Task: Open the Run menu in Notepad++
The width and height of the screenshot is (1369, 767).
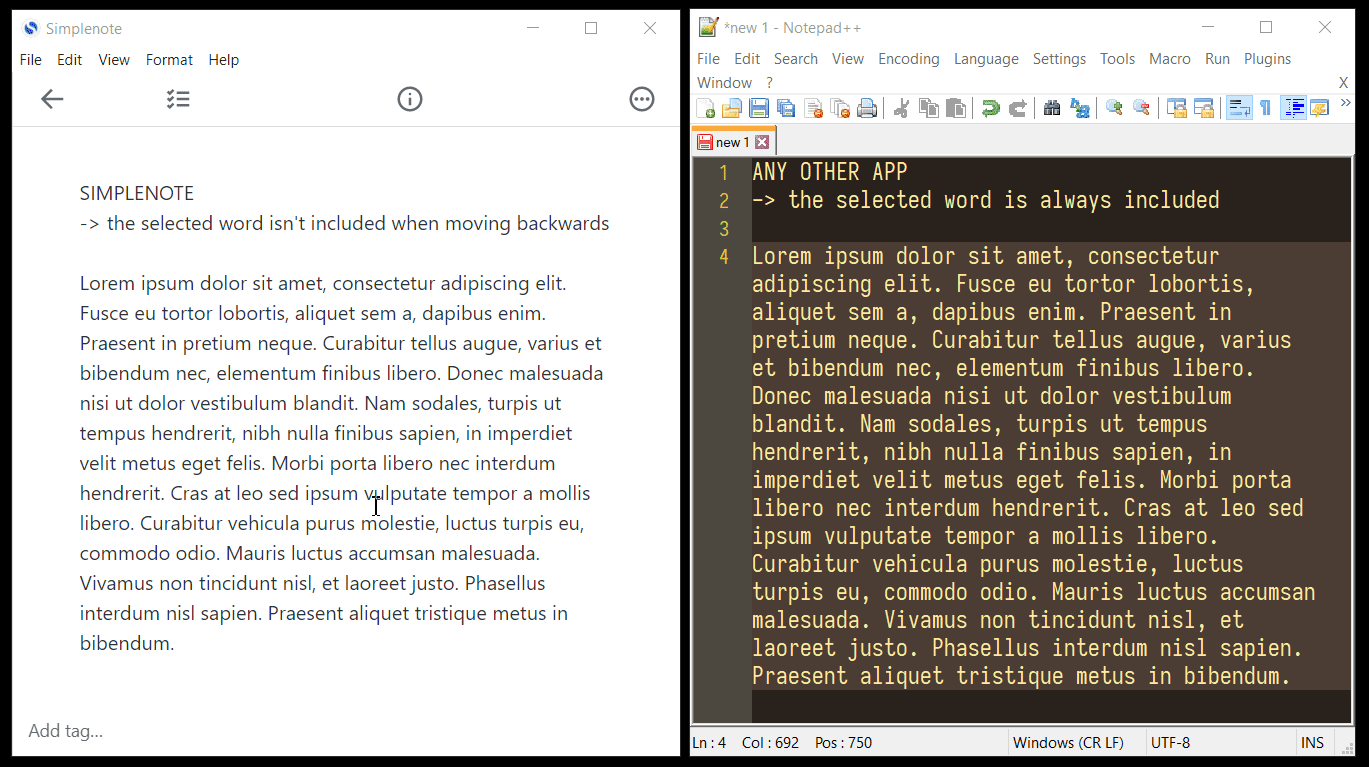Action: [x=1217, y=59]
